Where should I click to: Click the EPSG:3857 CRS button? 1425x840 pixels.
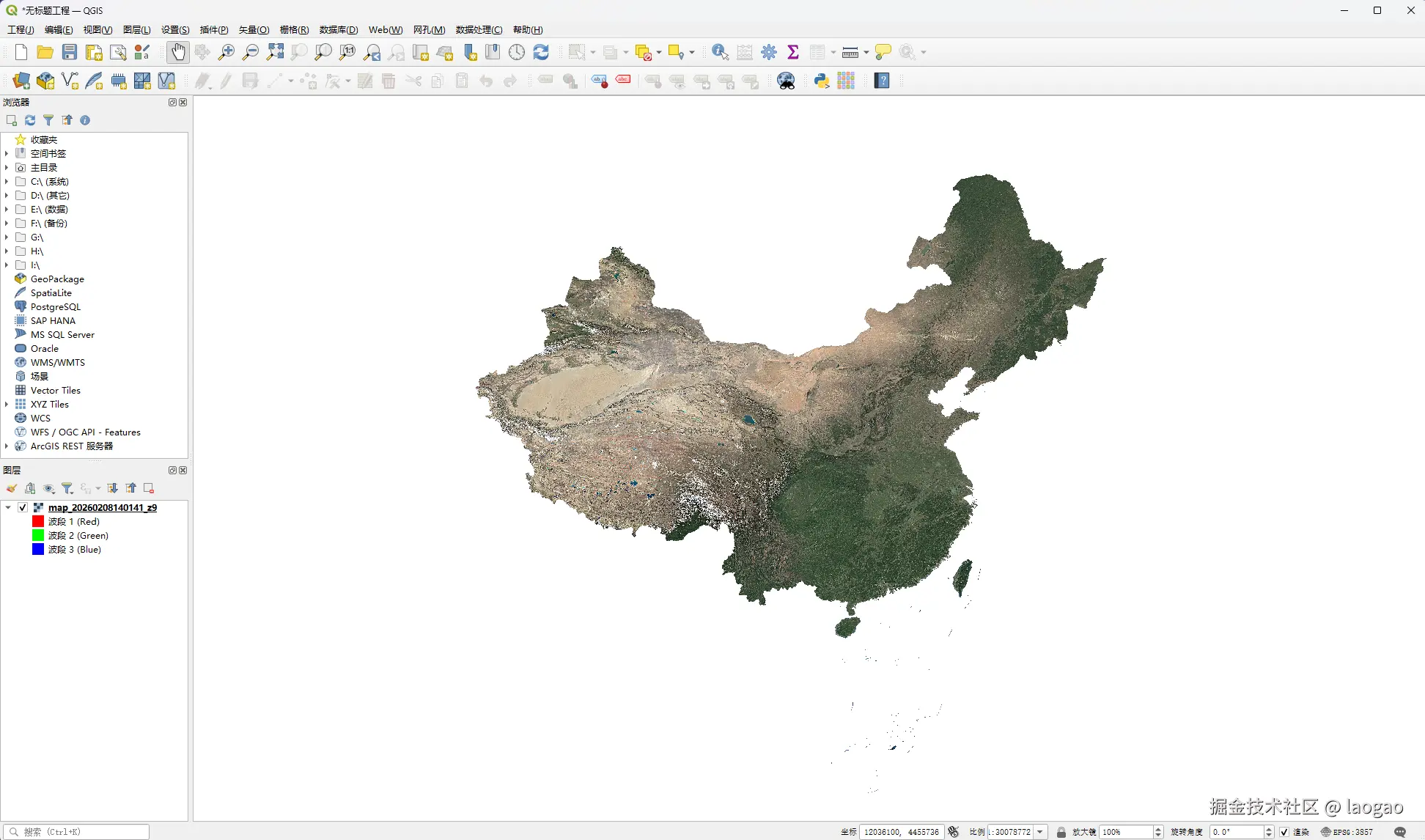point(1347,832)
